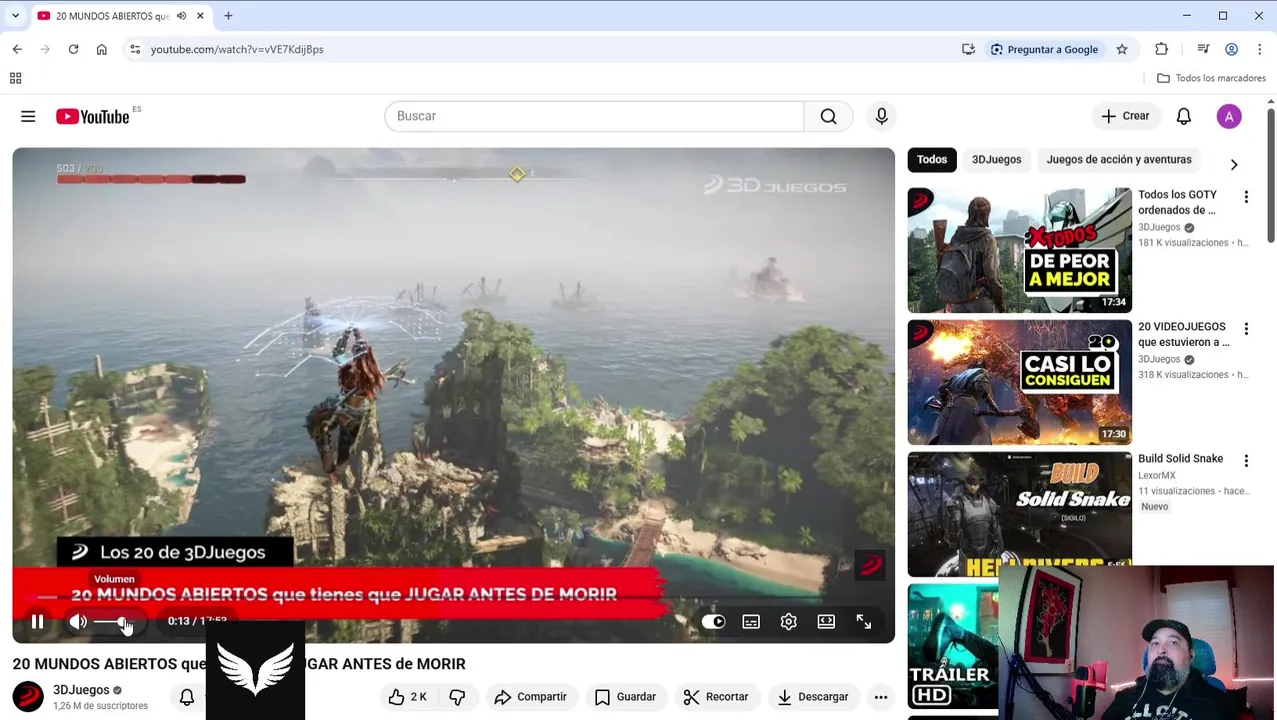Screen dimensions: 1277x720
Task: Open the DE PEOR A MEJOR thumbnail
Action: (x=1019, y=250)
